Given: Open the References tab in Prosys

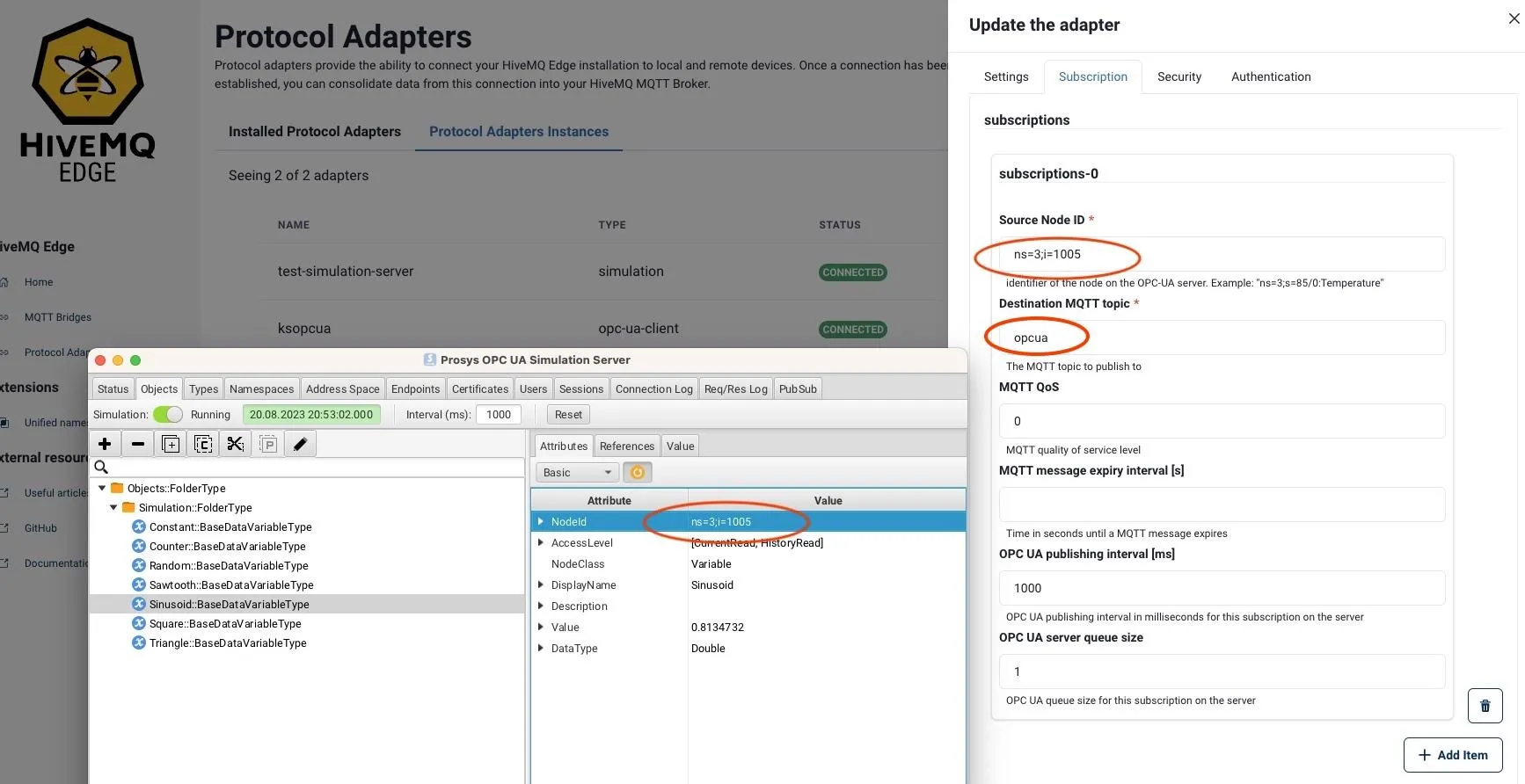Looking at the screenshot, I should coord(627,446).
